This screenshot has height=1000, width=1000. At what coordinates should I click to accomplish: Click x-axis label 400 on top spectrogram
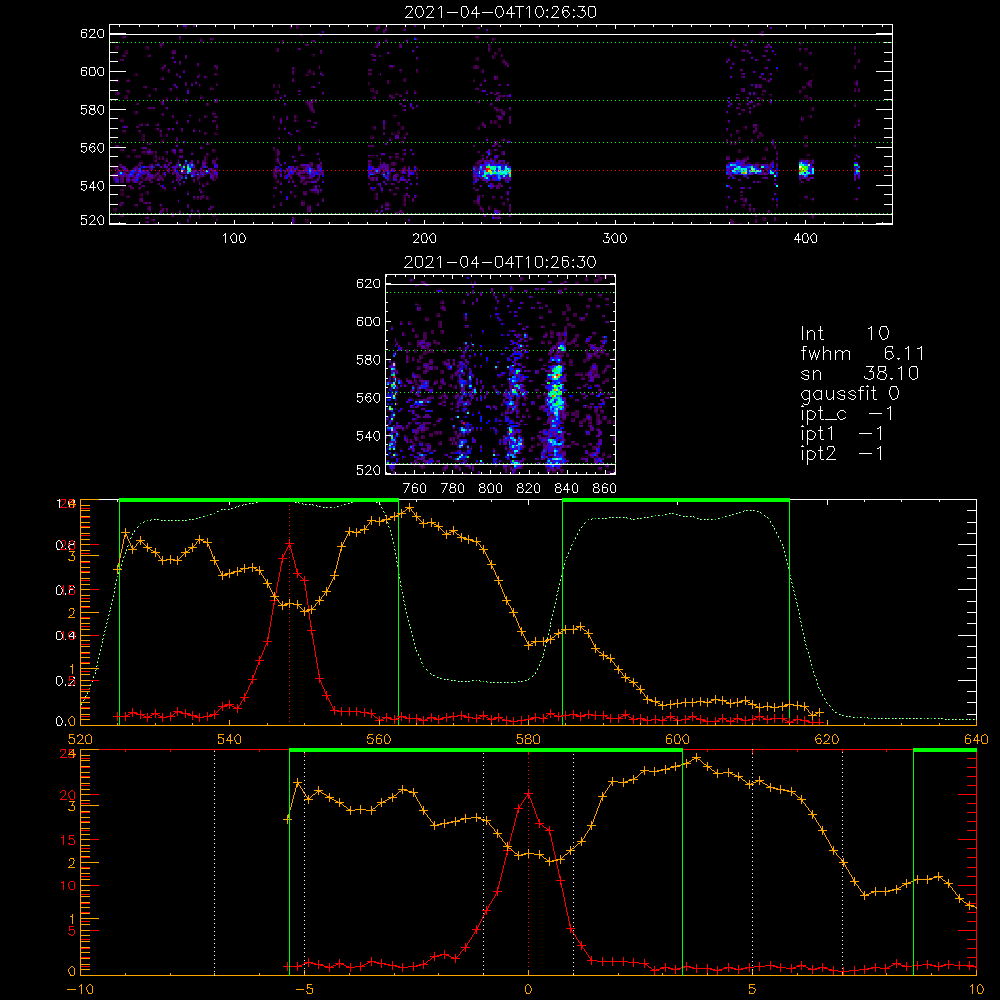[x=805, y=239]
